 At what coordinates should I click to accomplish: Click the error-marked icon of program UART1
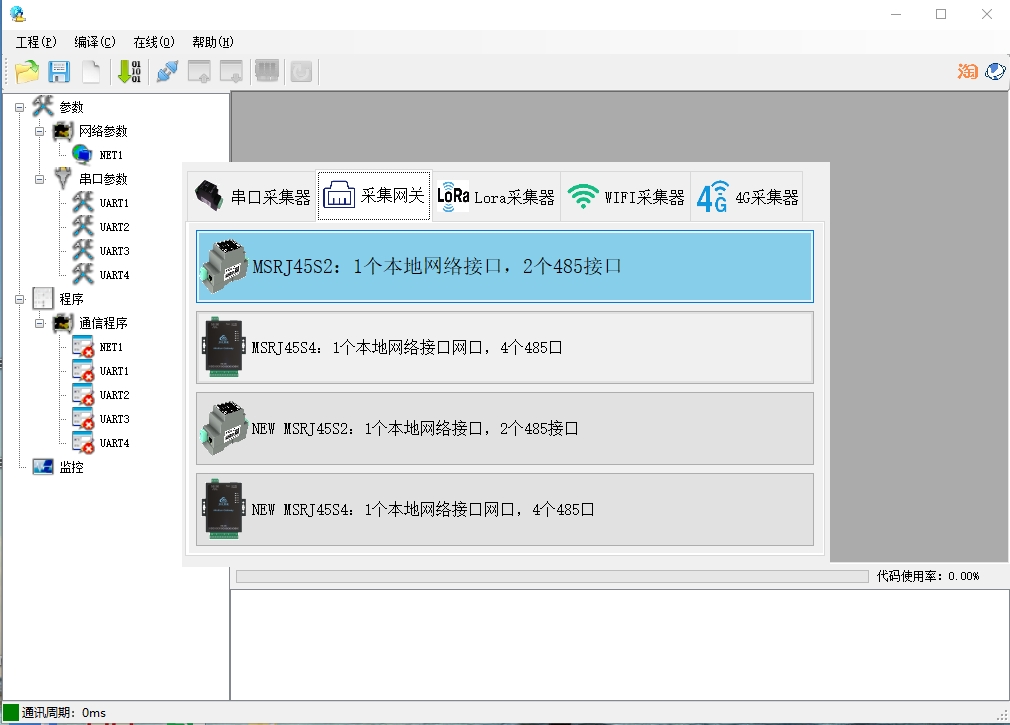(83, 371)
